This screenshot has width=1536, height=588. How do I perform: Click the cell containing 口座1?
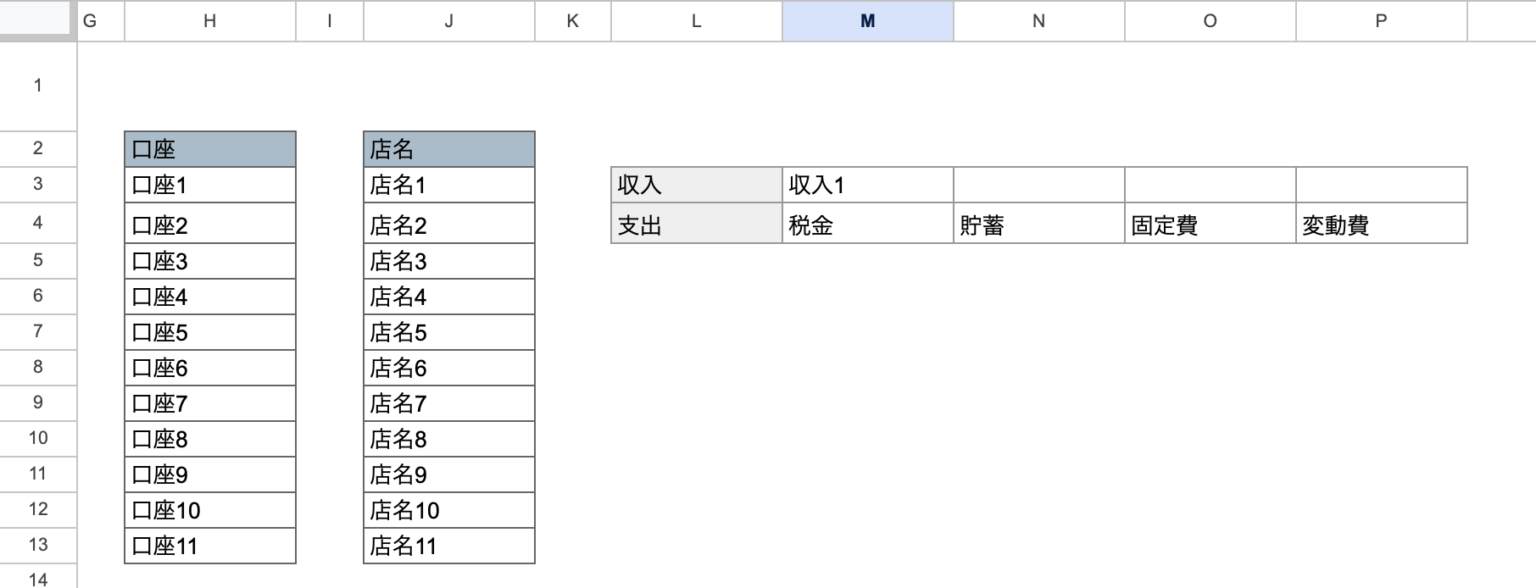pyautogui.click(x=210, y=185)
